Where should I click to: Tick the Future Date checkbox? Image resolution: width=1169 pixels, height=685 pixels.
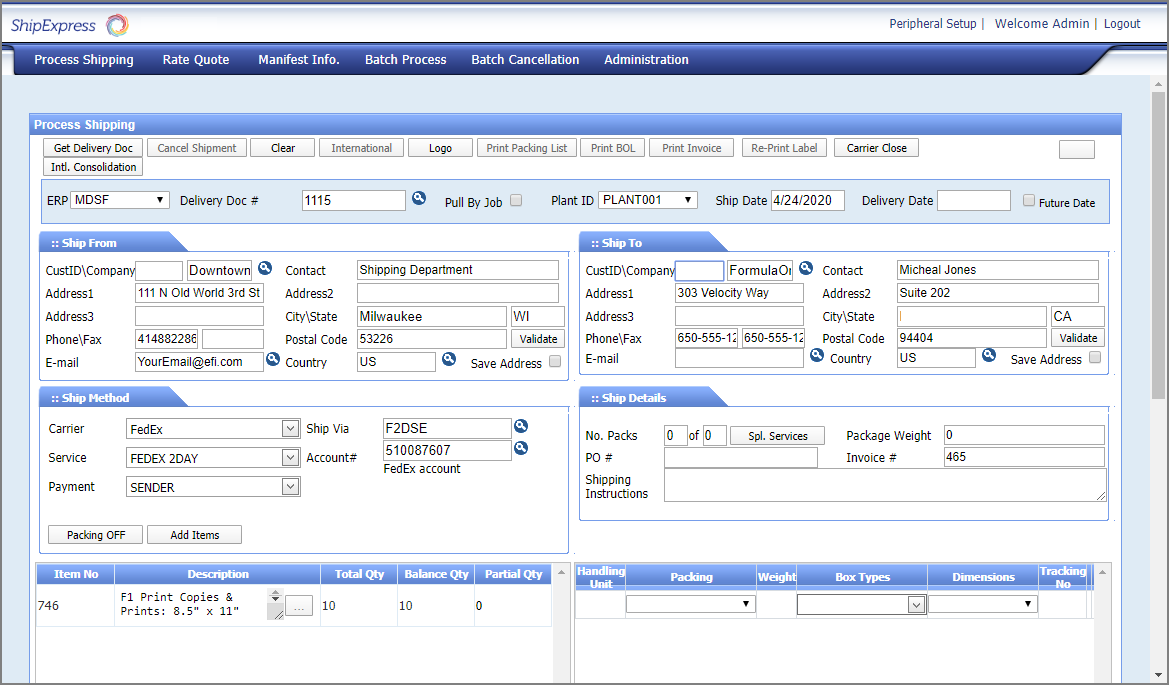click(1029, 201)
